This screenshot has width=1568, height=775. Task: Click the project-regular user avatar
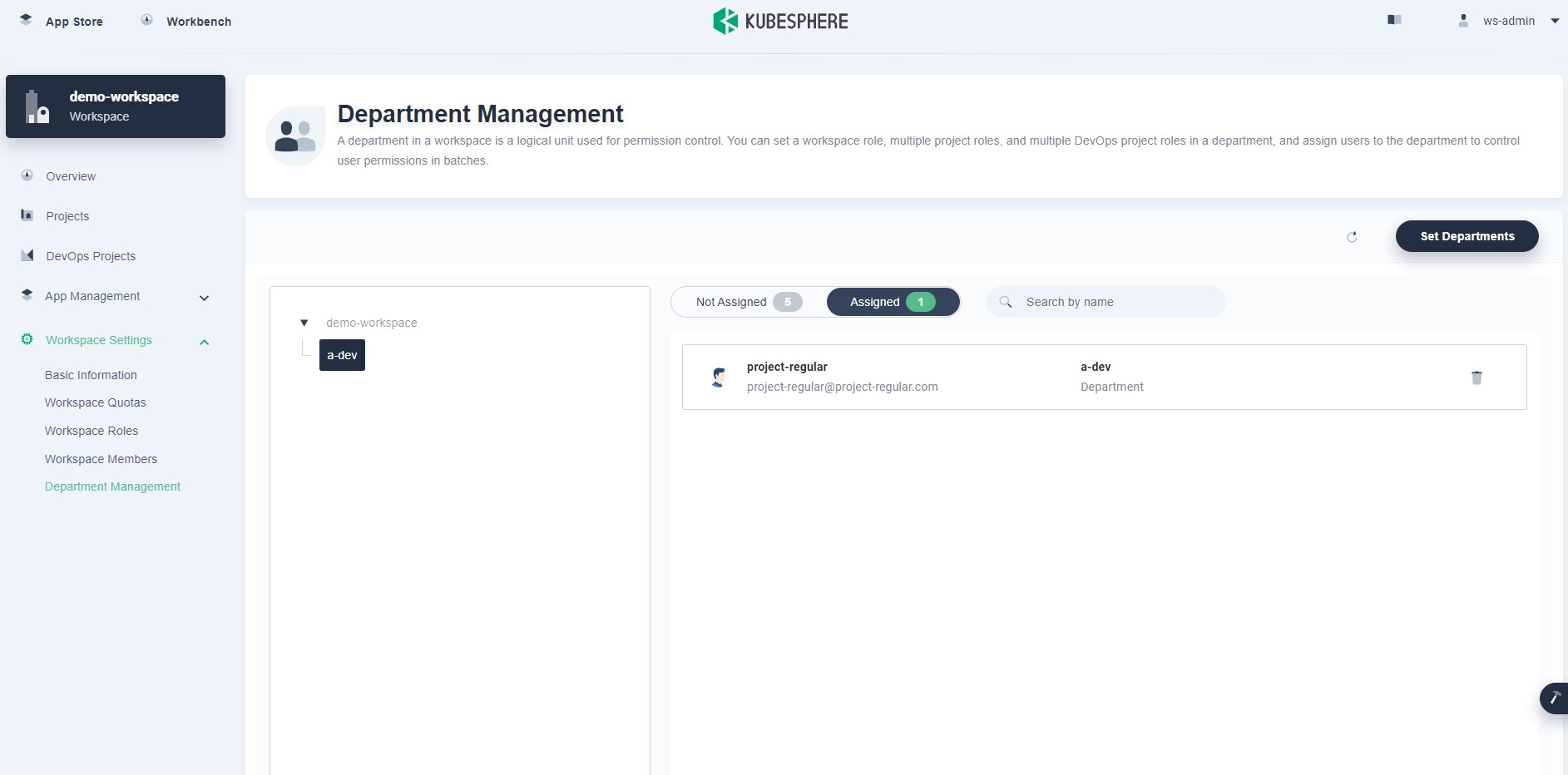[719, 377]
